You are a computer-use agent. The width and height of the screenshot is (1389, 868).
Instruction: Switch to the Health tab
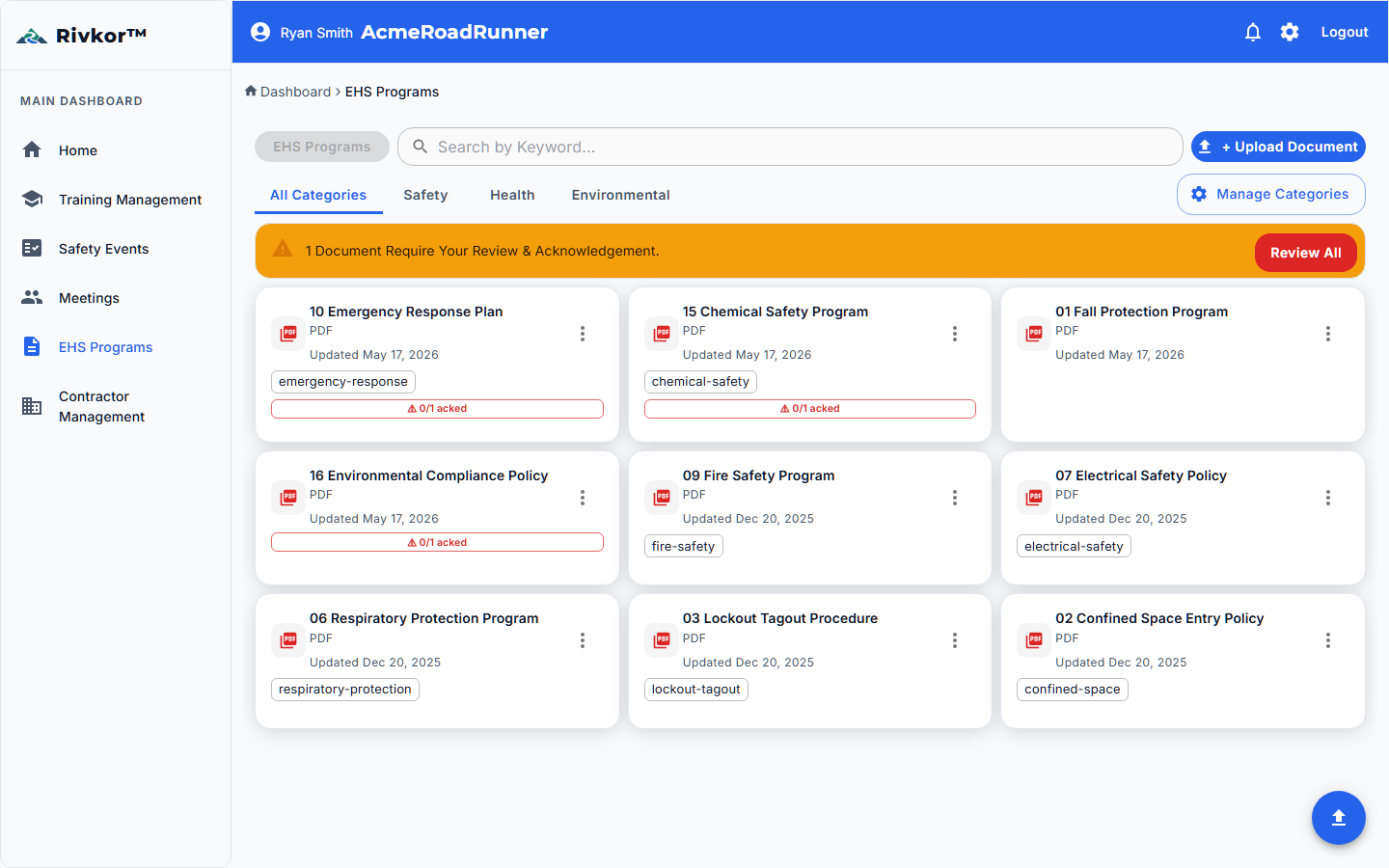pyautogui.click(x=512, y=195)
